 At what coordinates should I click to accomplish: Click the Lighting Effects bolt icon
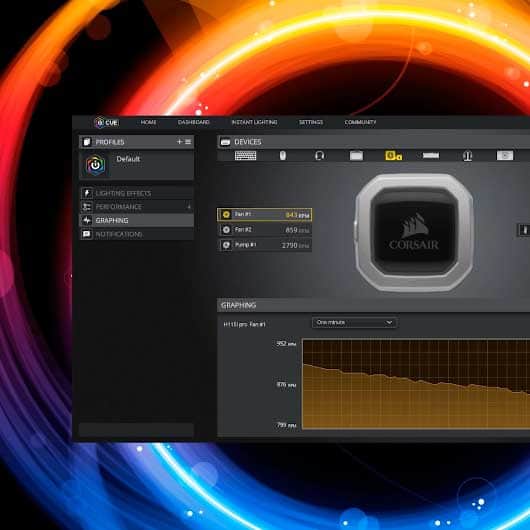pyautogui.click(x=87, y=193)
